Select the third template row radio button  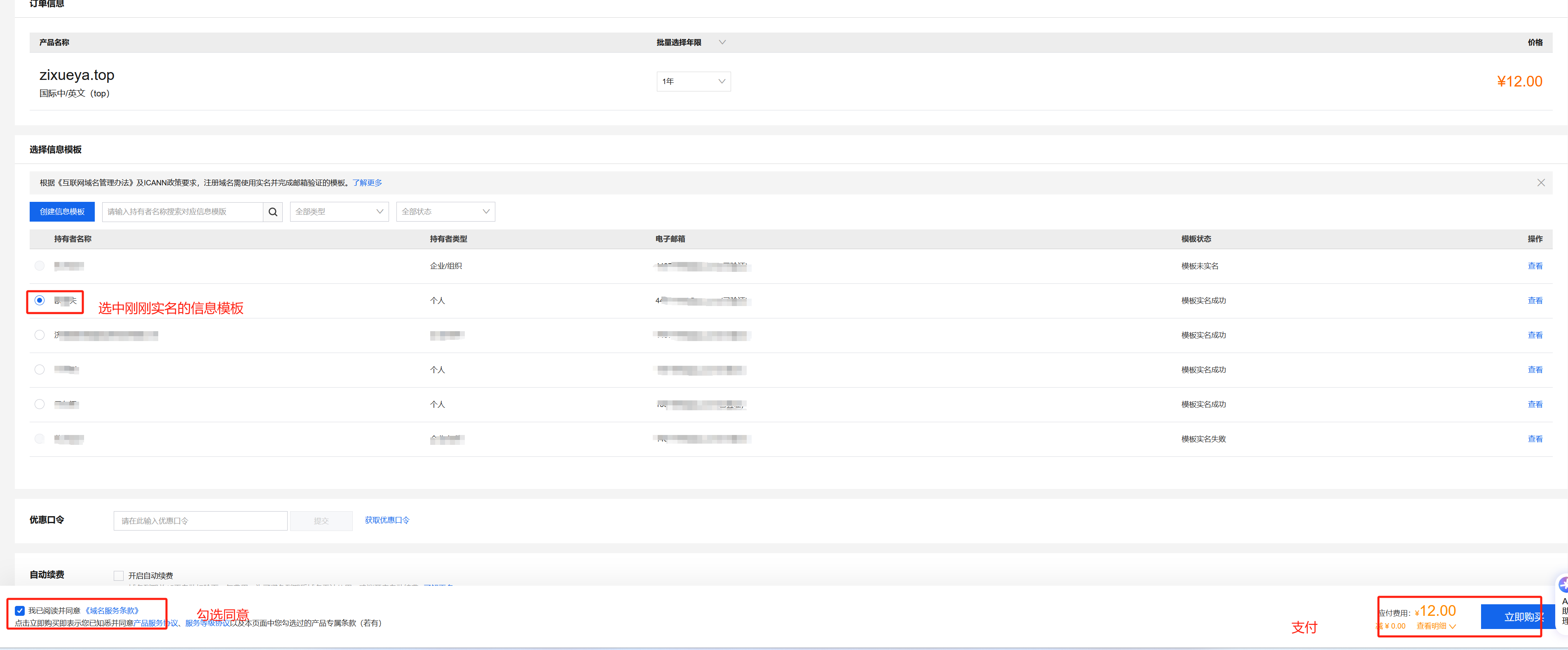40,335
